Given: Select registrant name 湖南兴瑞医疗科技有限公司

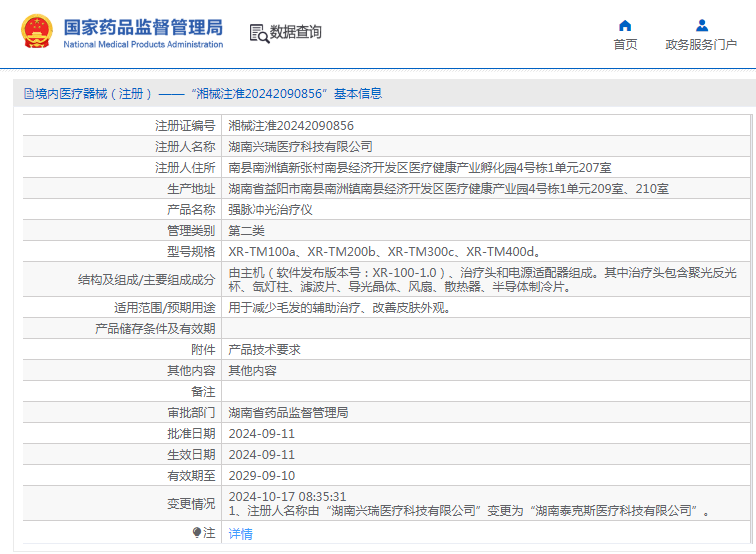Looking at the screenshot, I should (x=300, y=147).
